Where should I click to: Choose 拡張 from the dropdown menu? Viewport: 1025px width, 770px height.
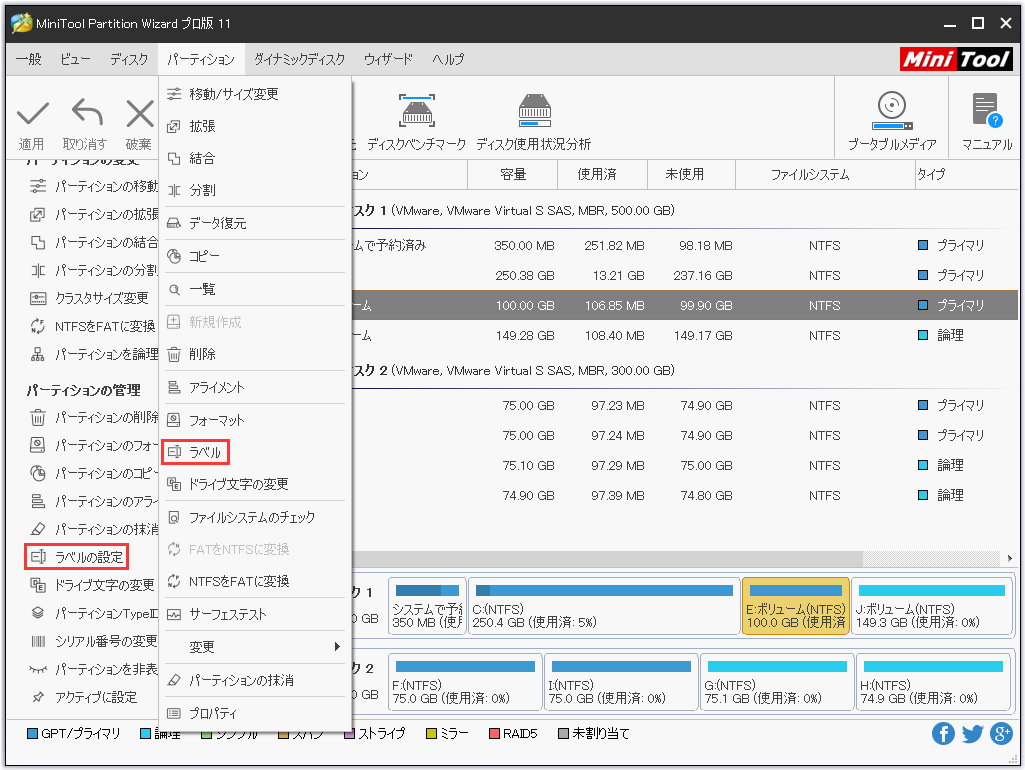click(x=255, y=126)
